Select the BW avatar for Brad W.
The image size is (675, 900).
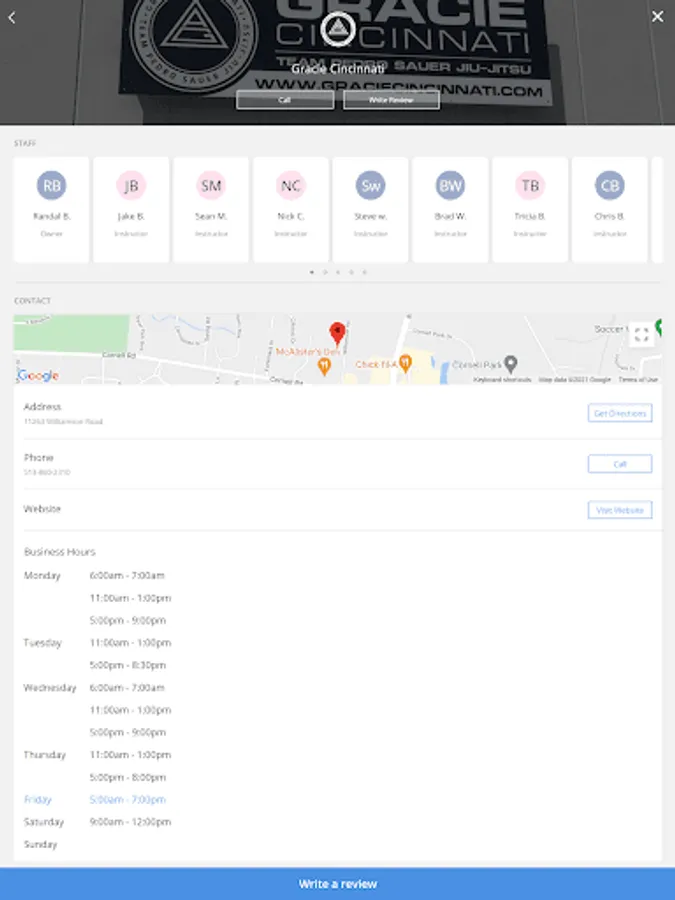pyautogui.click(x=450, y=185)
